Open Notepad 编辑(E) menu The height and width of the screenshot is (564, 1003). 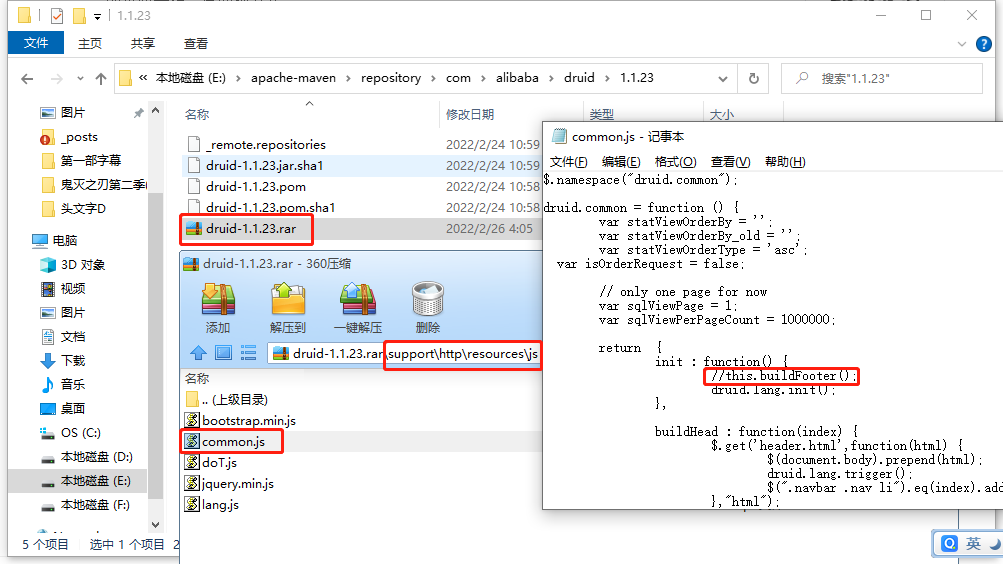[x=620, y=162]
